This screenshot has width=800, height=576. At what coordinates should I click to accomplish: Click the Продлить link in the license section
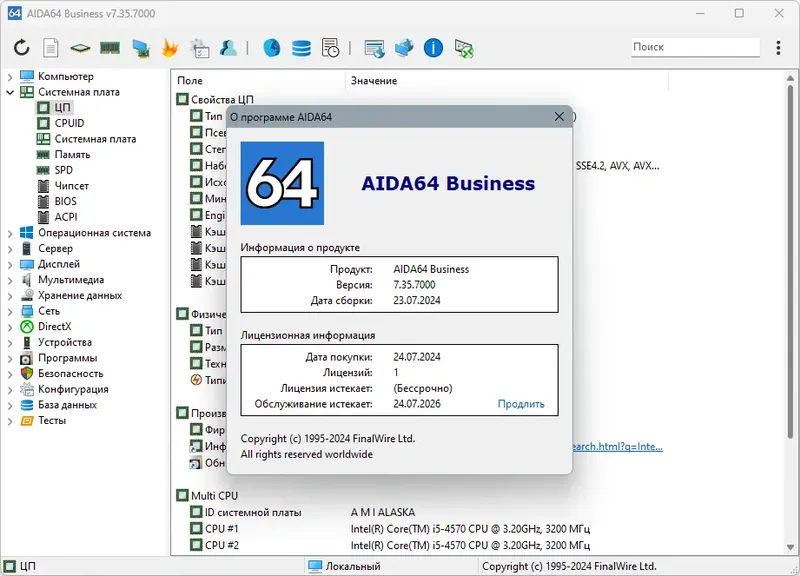(521, 403)
